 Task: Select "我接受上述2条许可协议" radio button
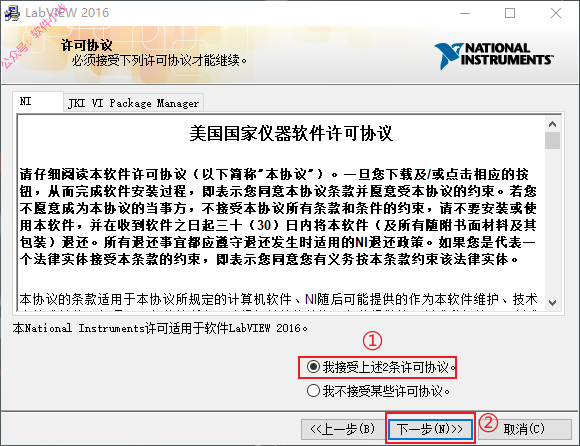(x=313, y=367)
